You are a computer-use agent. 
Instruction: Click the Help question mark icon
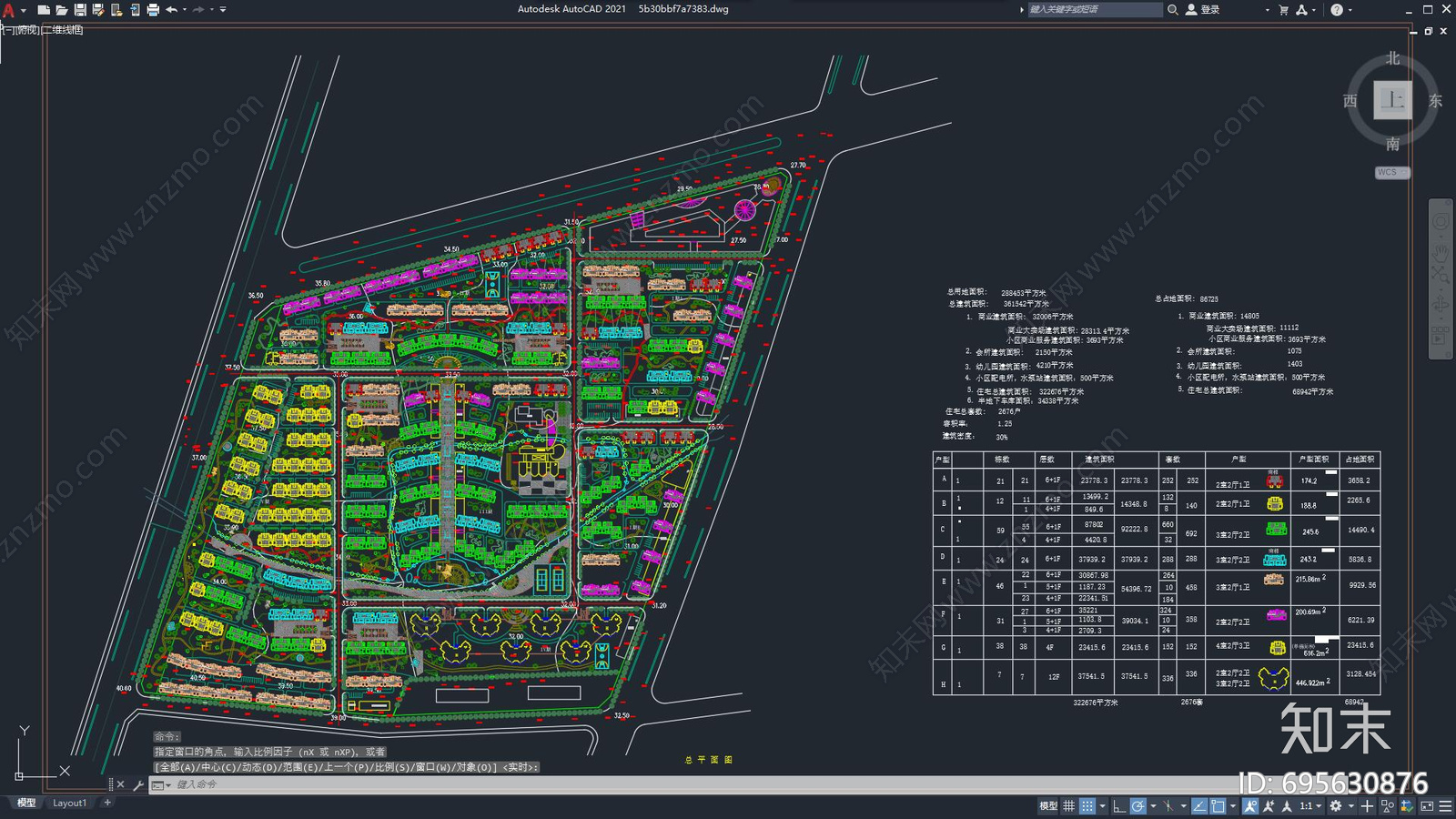pyautogui.click(x=1337, y=10)
